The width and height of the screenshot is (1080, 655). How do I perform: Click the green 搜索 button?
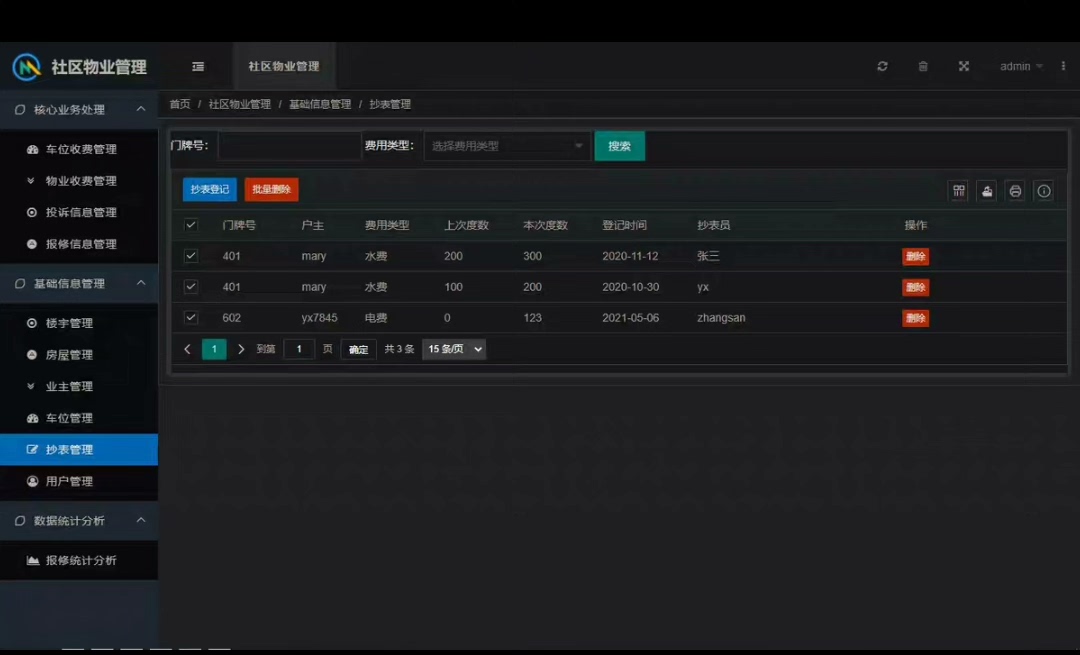[x=620, y=146]
